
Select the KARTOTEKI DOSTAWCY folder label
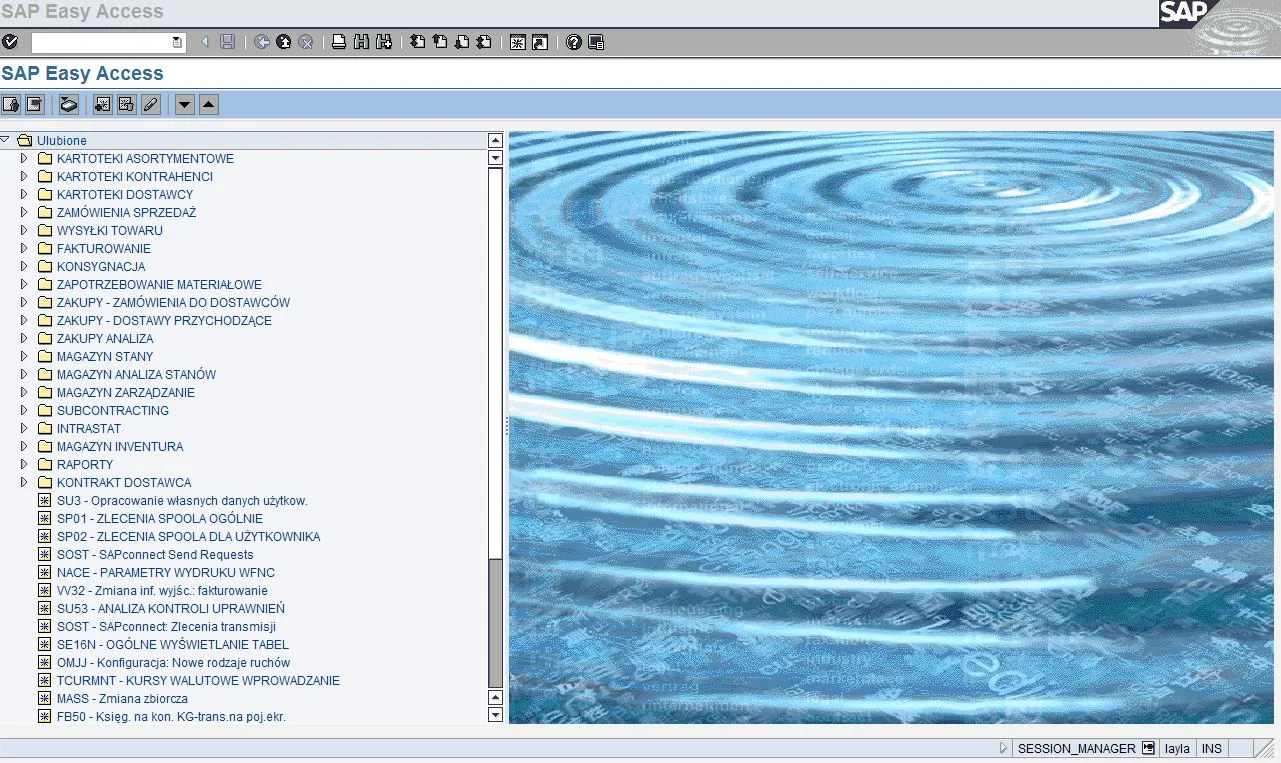point(125,194)
